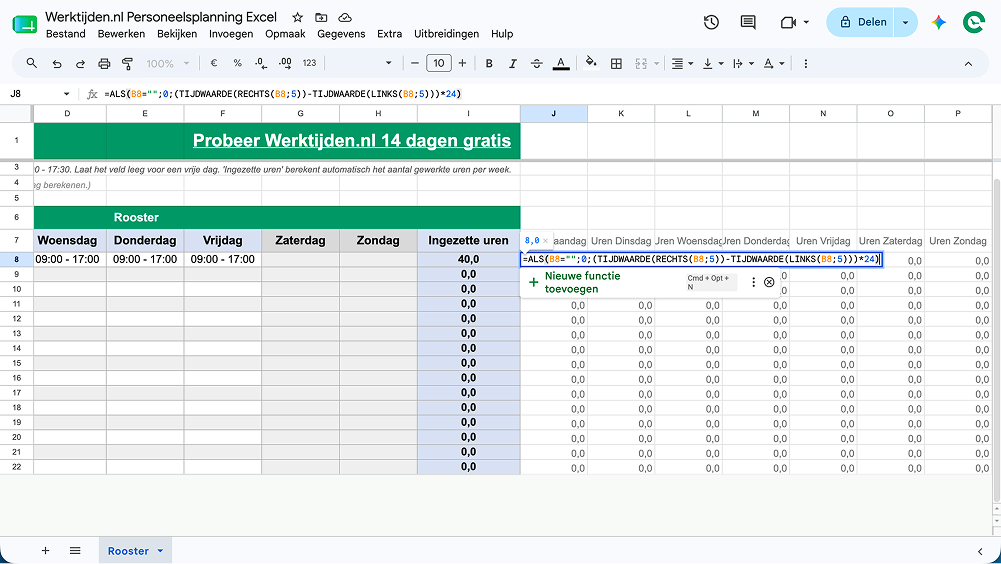Print the spreadsheet
Viewport: 1001px width, 564px height.
pyautogui.click(x=104, y=63)
